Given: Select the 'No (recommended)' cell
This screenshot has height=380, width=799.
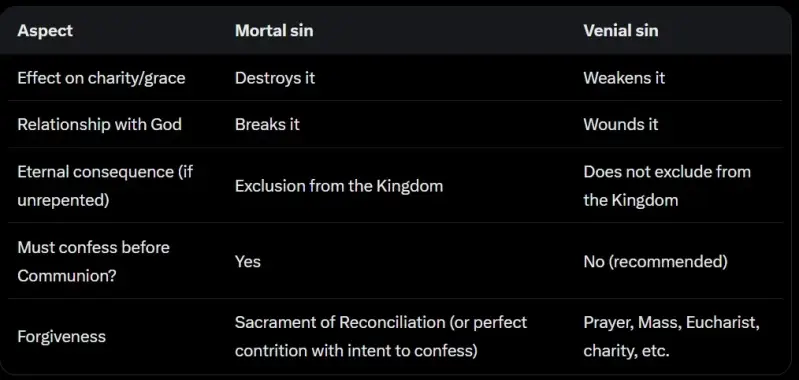Looking at the screenshot, I should coord(655,262).
